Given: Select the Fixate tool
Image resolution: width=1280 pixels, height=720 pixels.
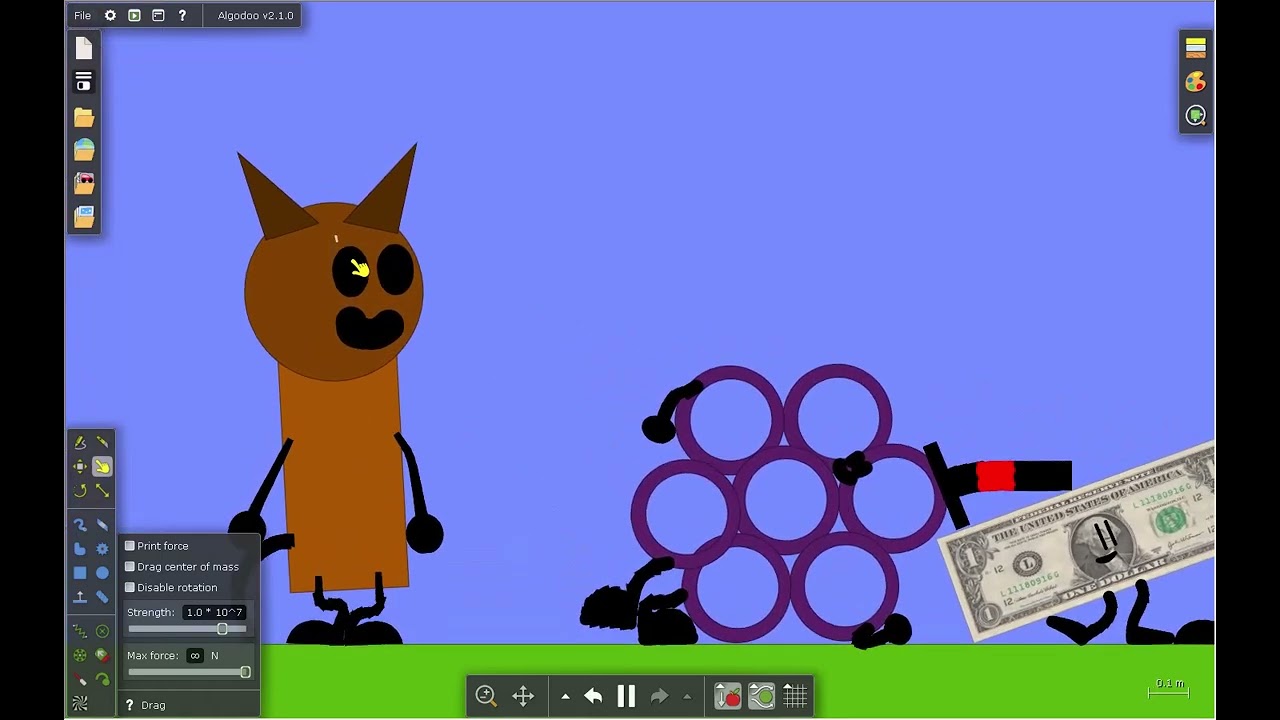Looking at the screenshot, I should (x=102, y=631).
